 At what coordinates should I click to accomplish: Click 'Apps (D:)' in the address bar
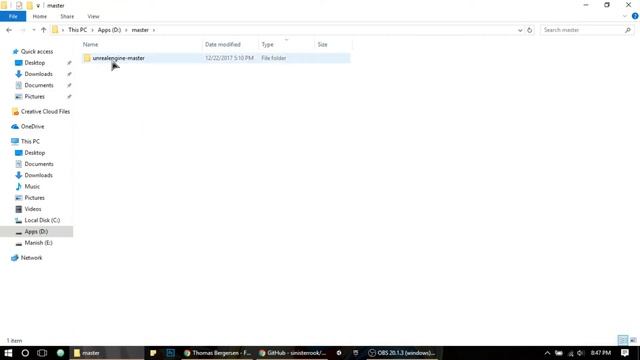[109, 30]
